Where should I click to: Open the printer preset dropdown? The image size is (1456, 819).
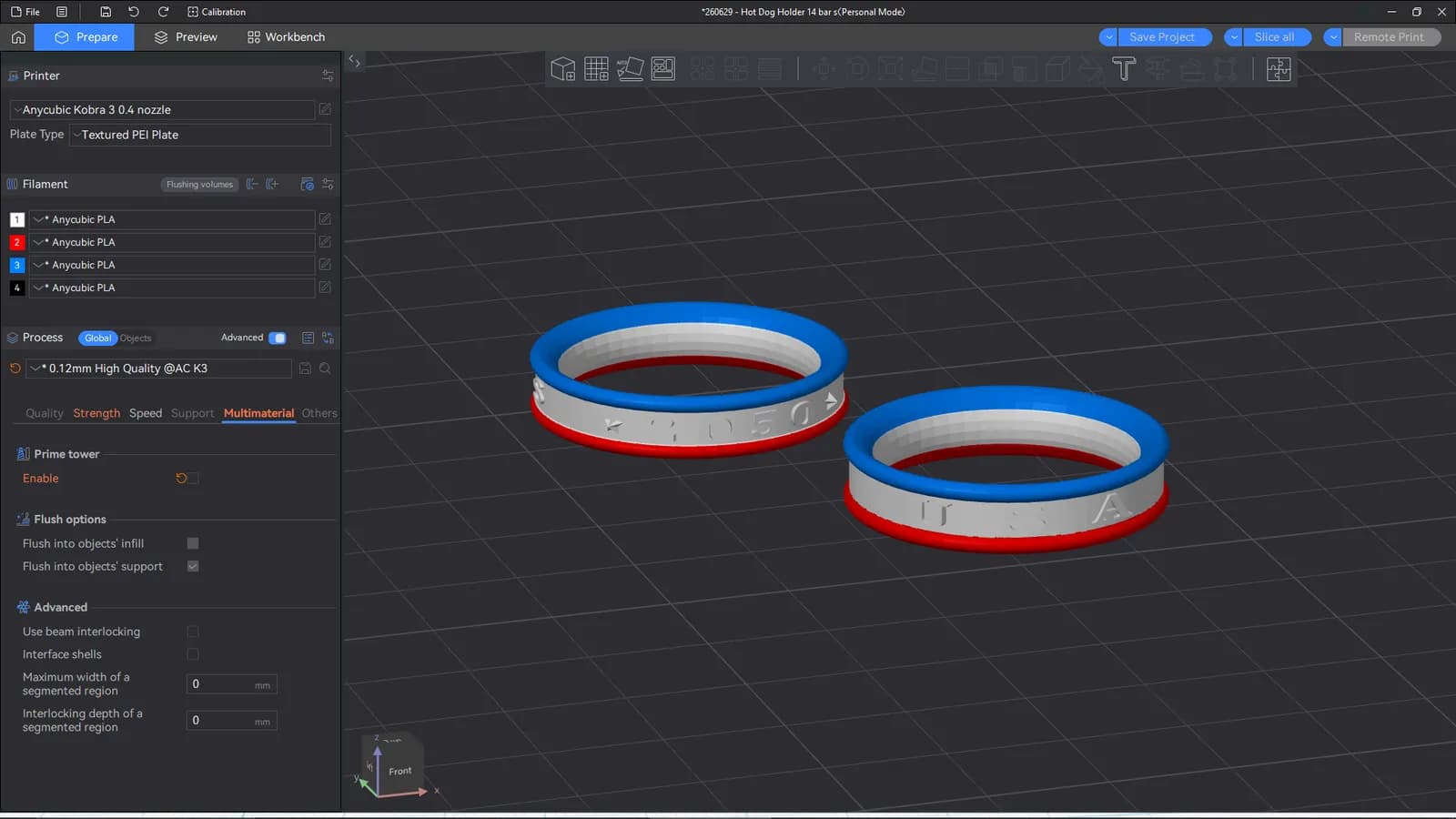click(x=162, y=109)
